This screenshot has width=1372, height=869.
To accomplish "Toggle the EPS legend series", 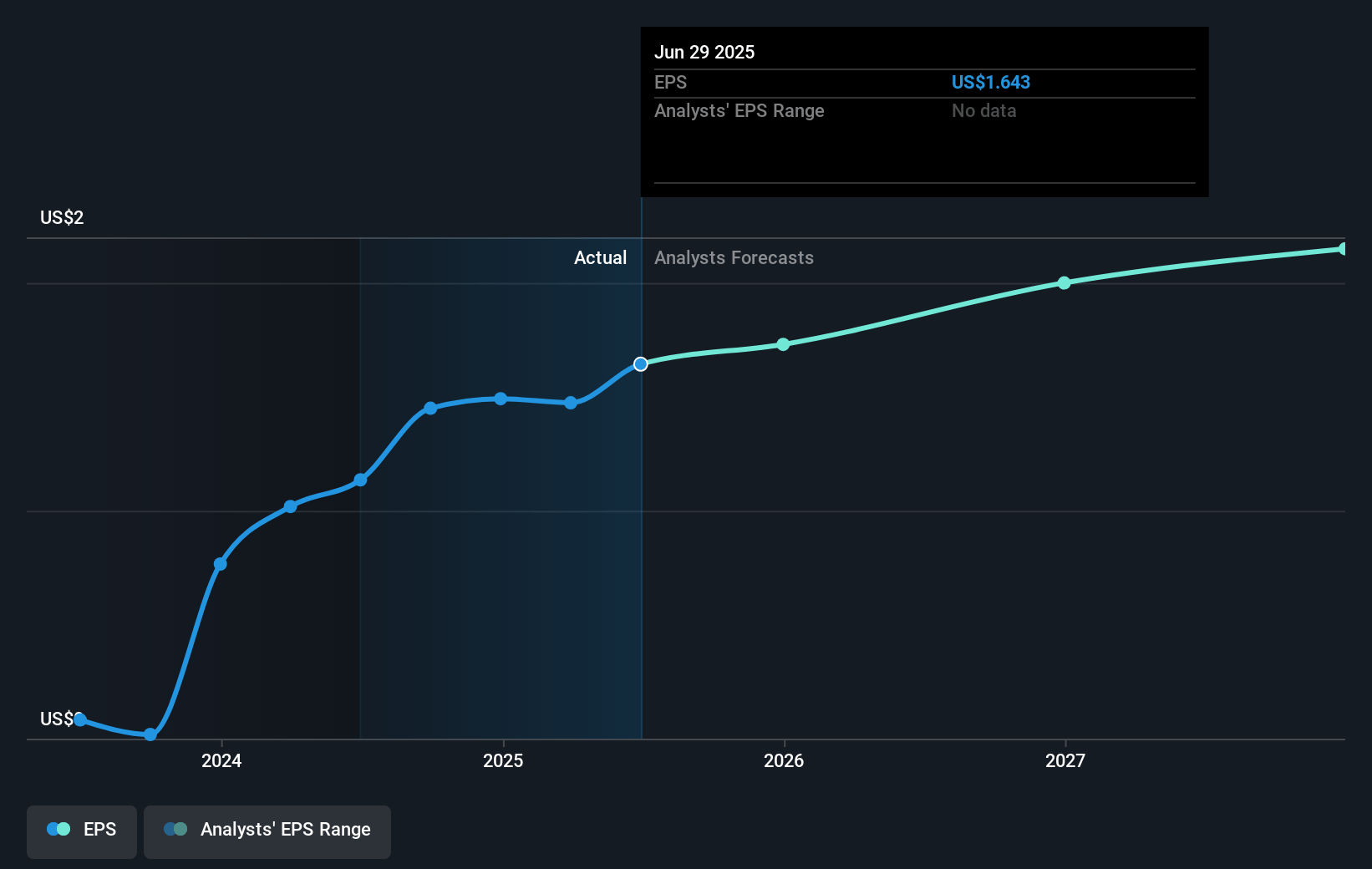I will click(x=82, y=831).
